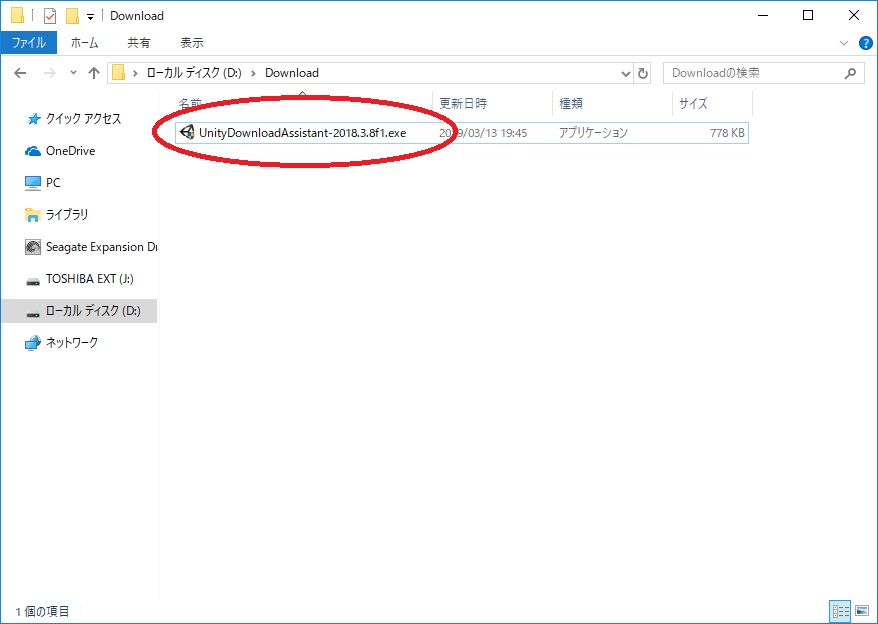
Task: Go back with the back arrow
Action: coord(20,73)
